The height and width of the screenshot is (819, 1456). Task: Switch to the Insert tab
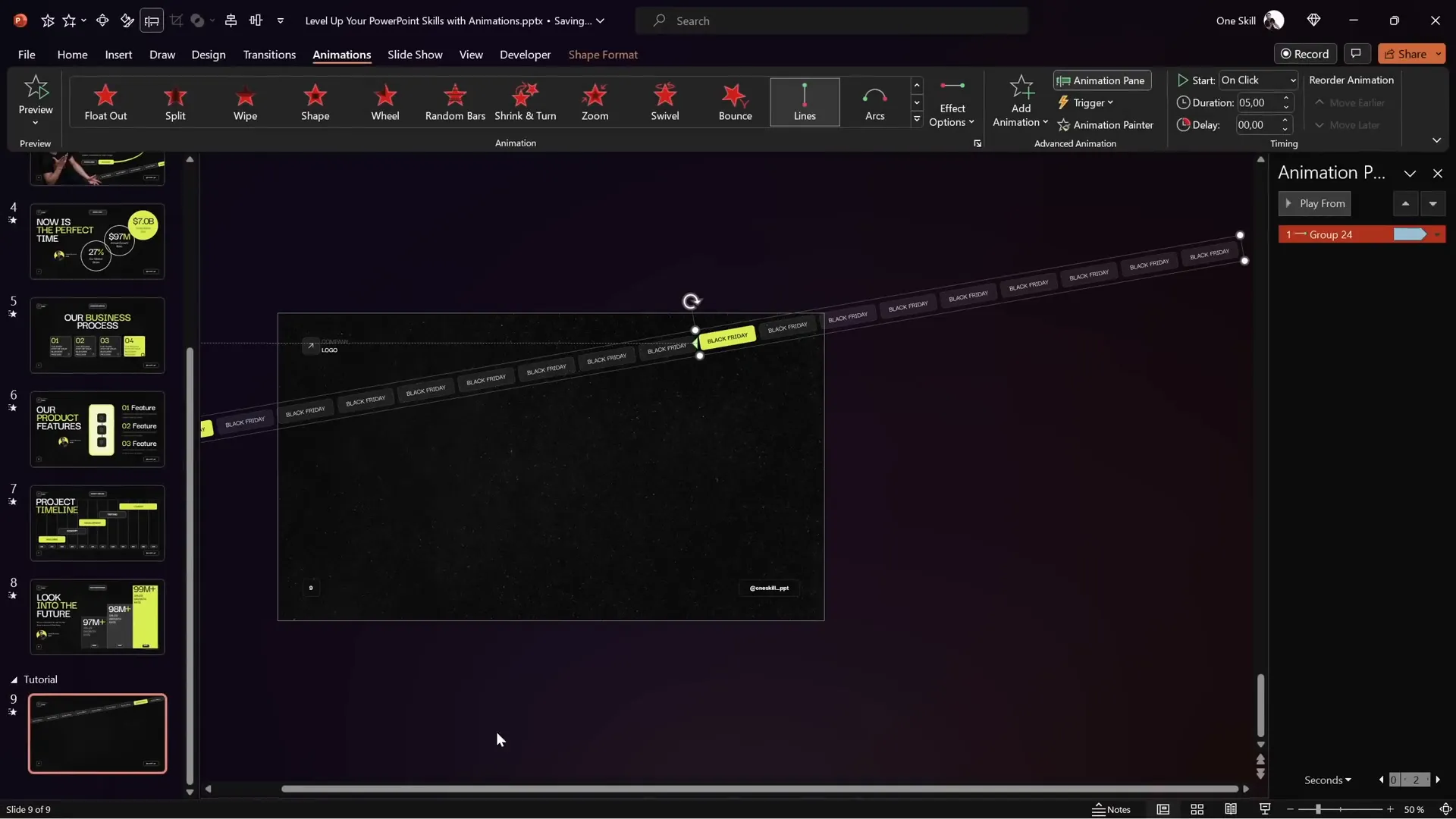[x=118, y=55]
